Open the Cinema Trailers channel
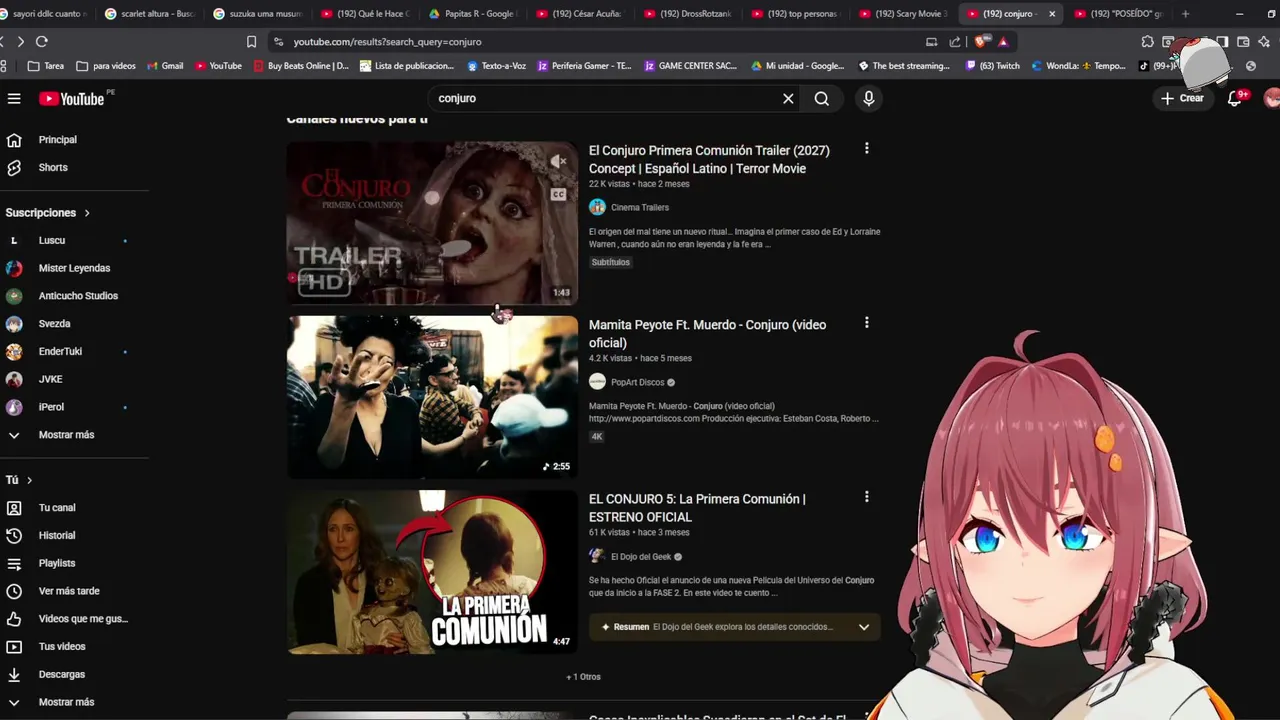The image size is (1280, 720). click(x=640, y=207)
